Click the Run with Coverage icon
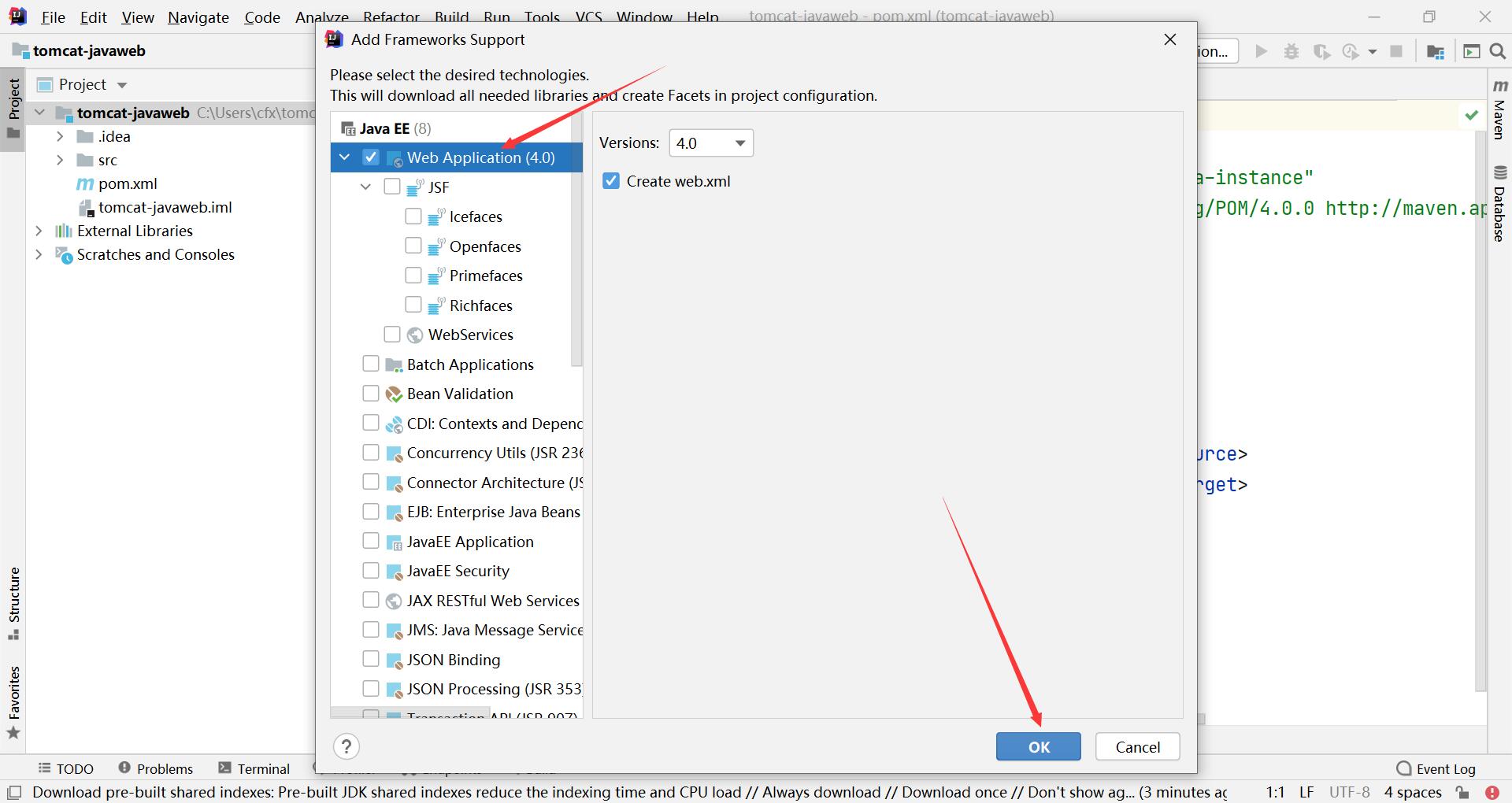The image size is (1512, 803). tap(1322, 51)
